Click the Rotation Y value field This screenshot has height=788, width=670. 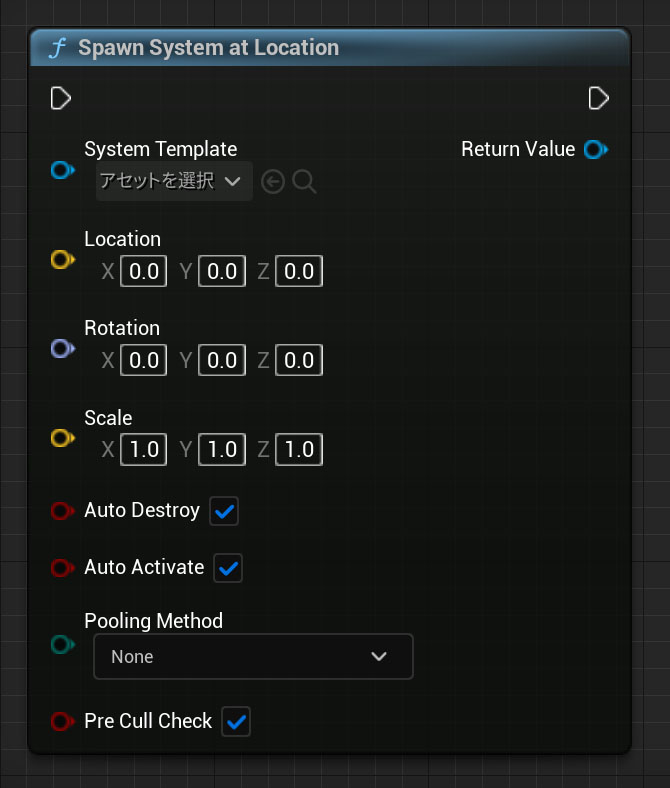click(x=222, y=360)
